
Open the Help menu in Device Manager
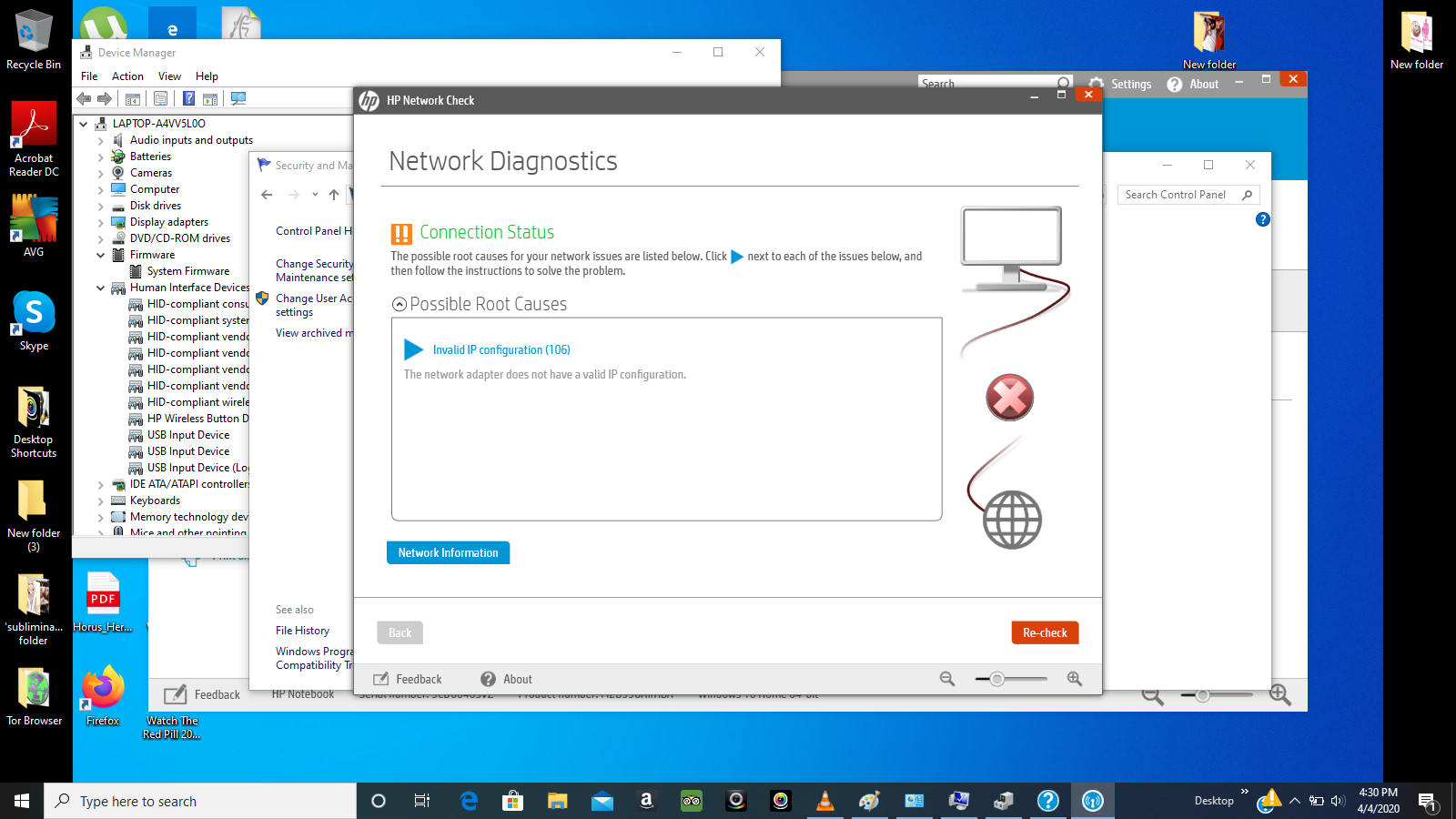207,76
